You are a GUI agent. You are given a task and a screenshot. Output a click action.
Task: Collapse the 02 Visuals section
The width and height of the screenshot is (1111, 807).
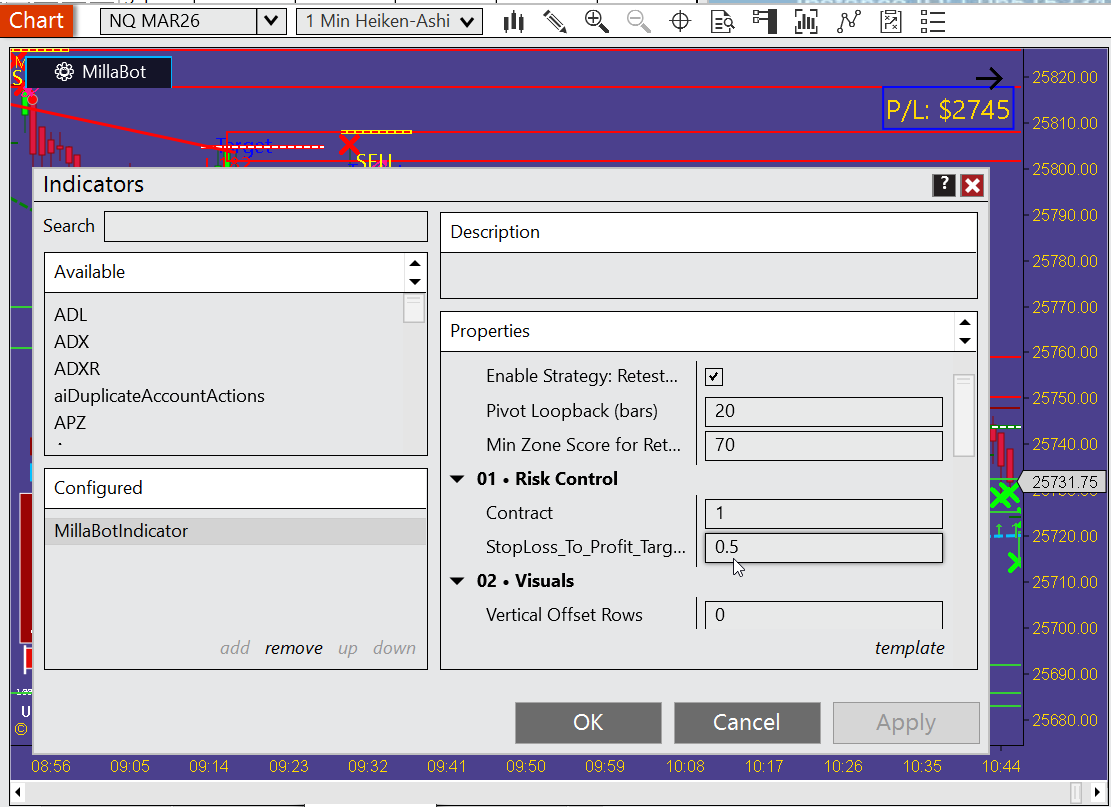458,580
